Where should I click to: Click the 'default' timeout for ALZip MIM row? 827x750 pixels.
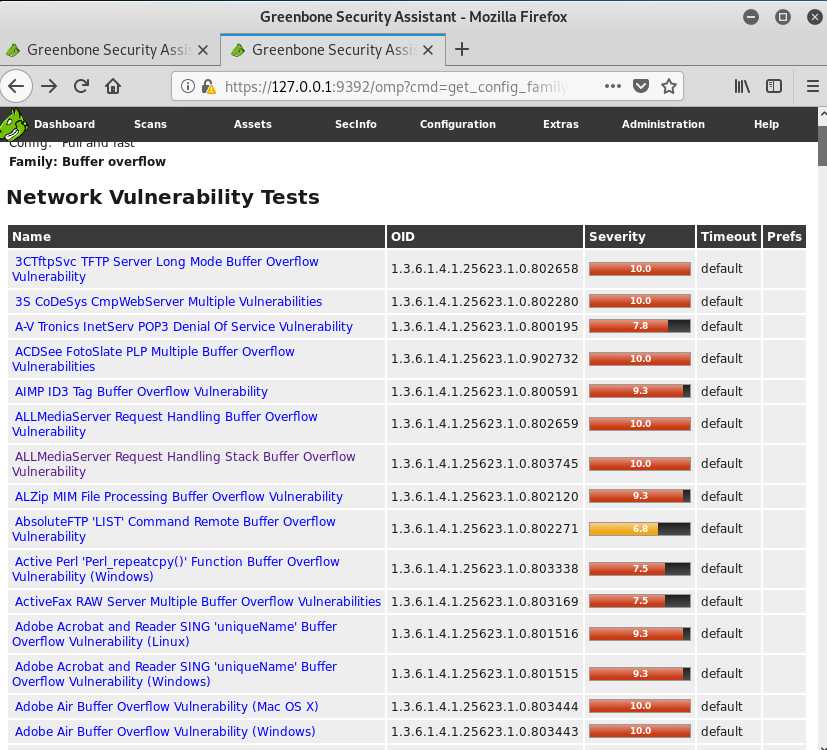tap(722, 497)
